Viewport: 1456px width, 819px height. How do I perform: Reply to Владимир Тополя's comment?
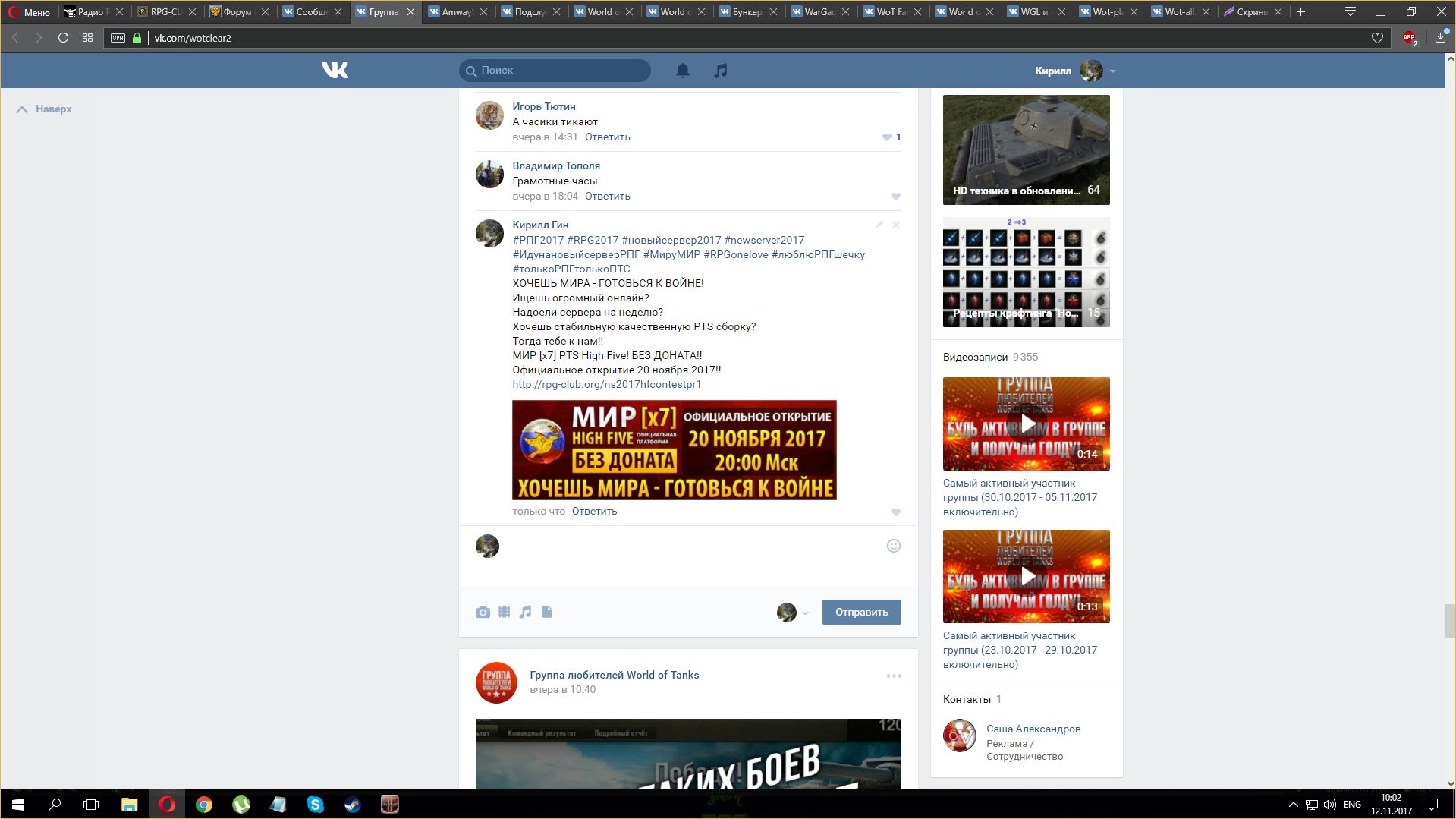click(x=607, y=196)
